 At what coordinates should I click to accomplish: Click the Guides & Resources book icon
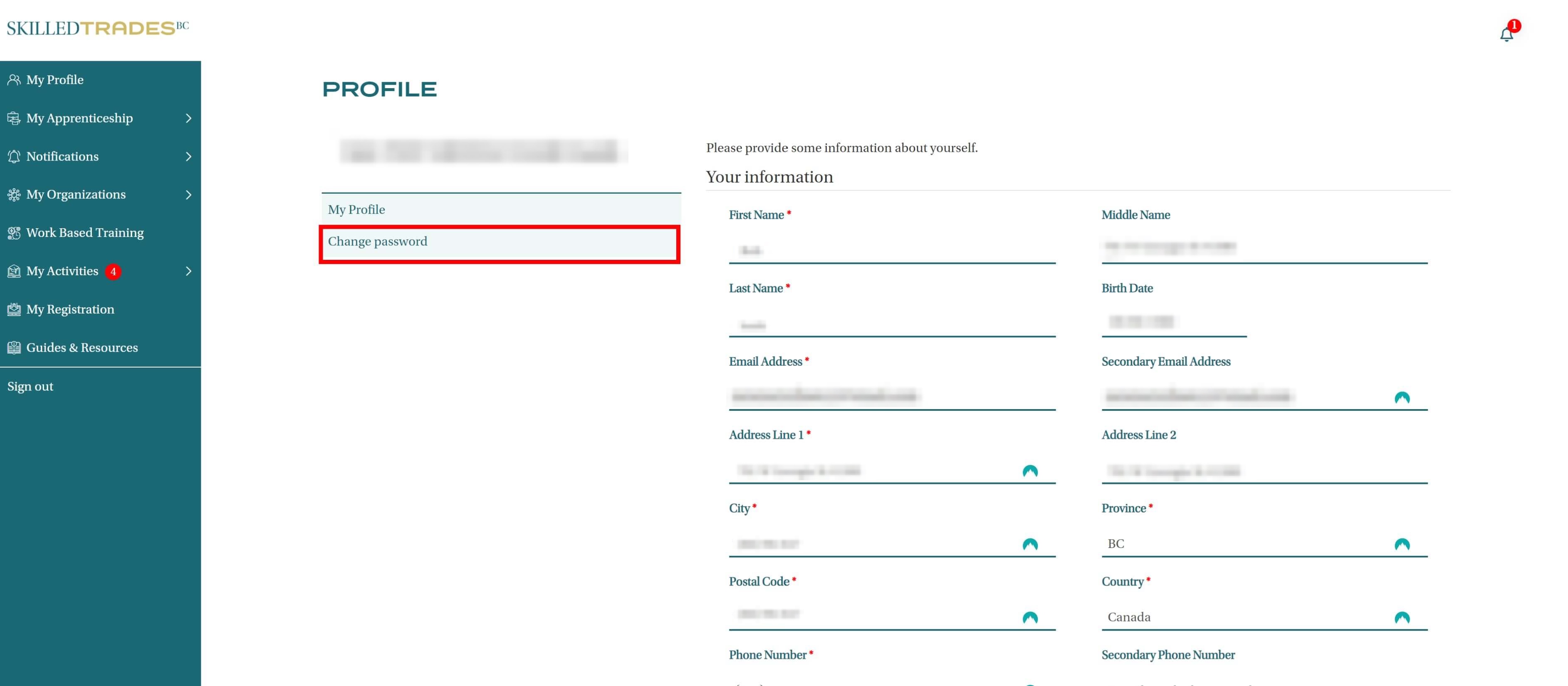[13, 348]
